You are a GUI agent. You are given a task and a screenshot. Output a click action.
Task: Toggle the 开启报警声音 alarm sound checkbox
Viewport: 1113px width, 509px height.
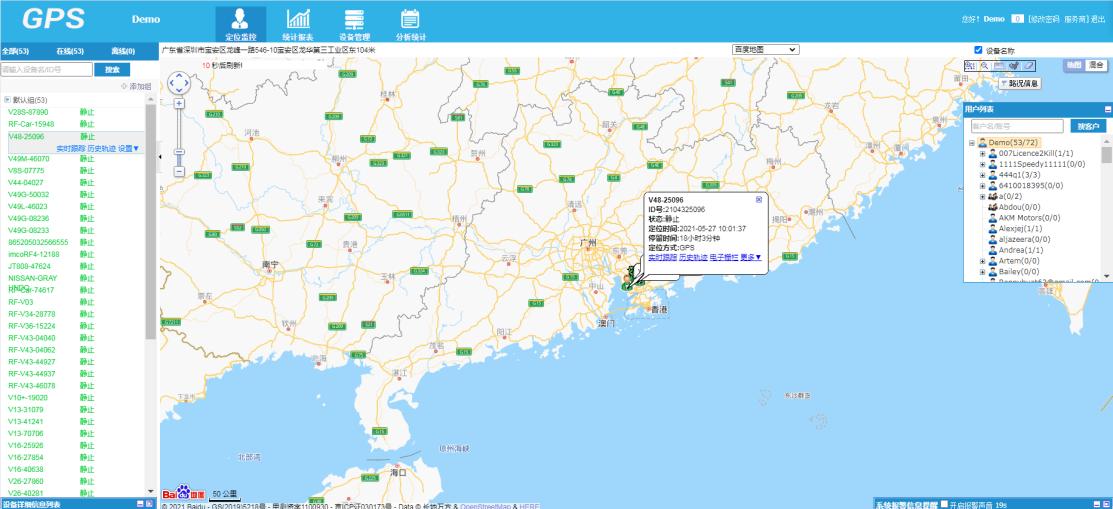[x=945, y=504]
